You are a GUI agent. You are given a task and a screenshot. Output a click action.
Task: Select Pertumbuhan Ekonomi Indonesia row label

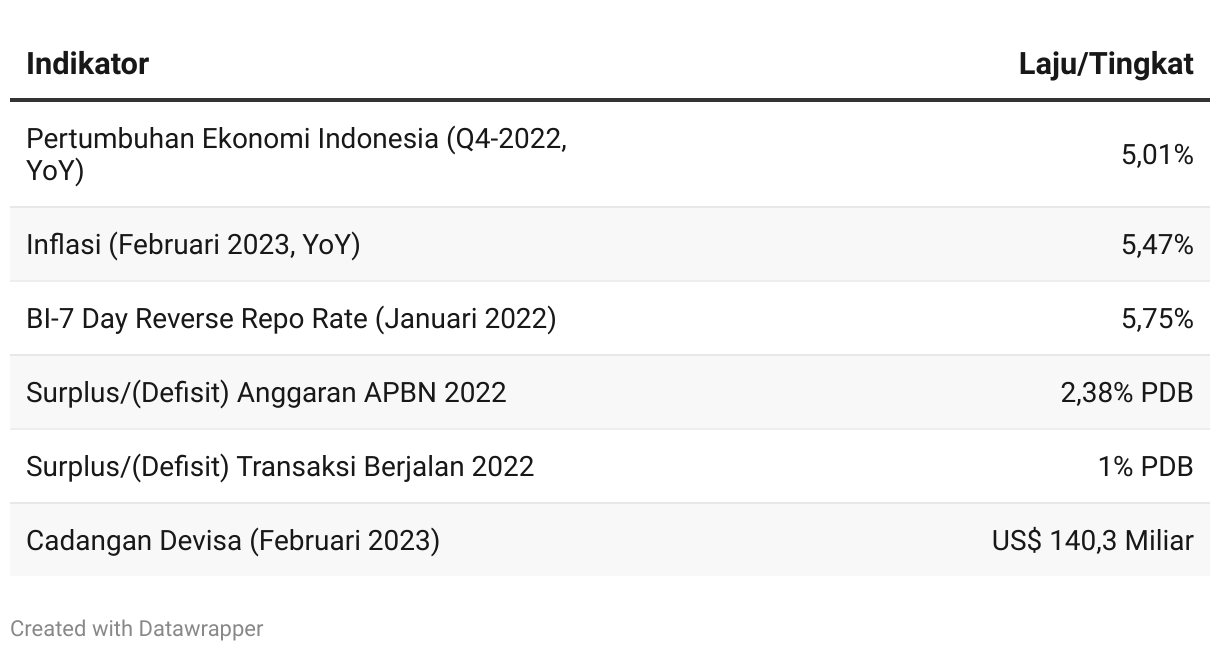click(x=296, y=154)
